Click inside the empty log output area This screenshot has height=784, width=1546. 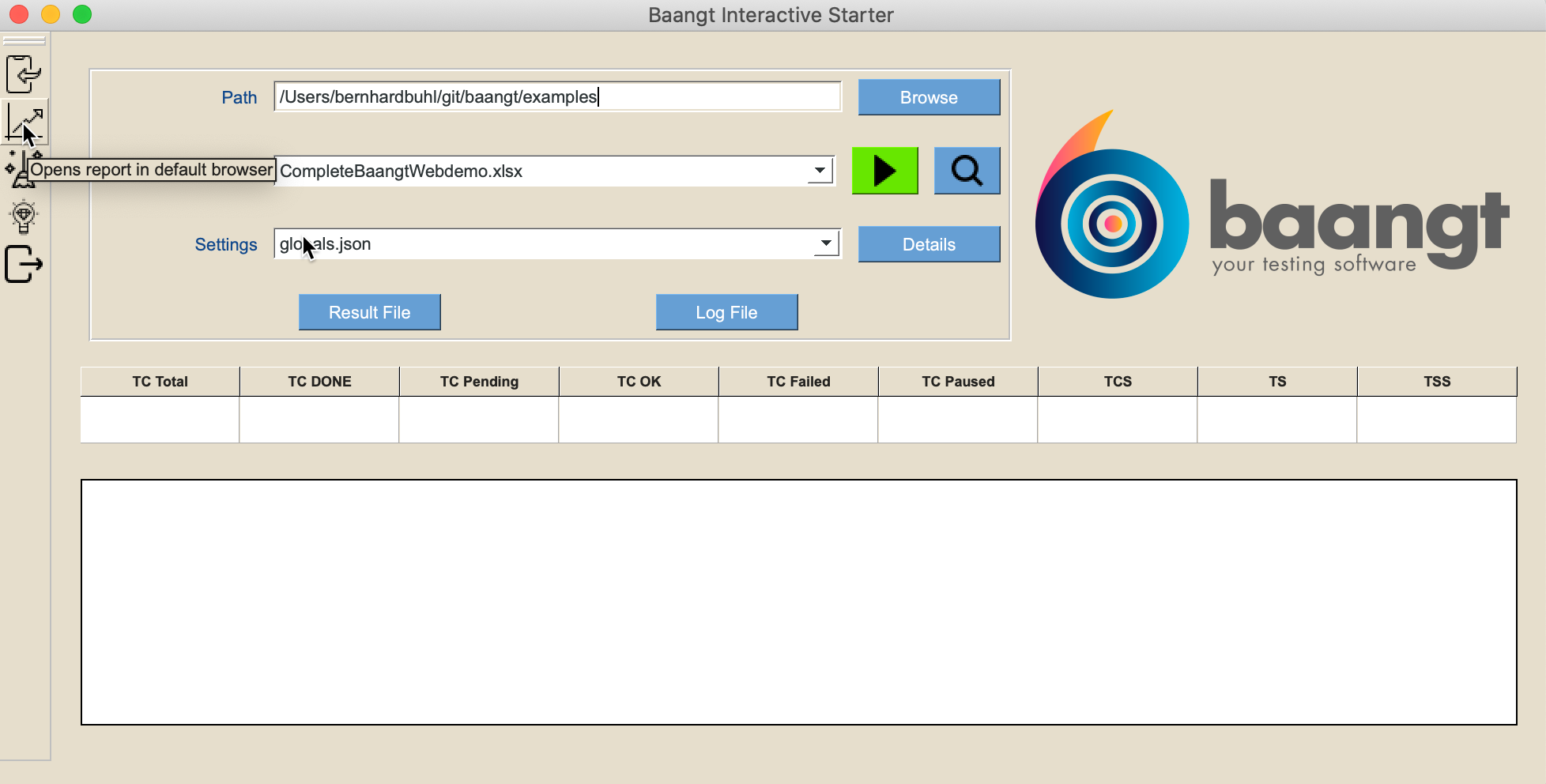coord(798,602)
